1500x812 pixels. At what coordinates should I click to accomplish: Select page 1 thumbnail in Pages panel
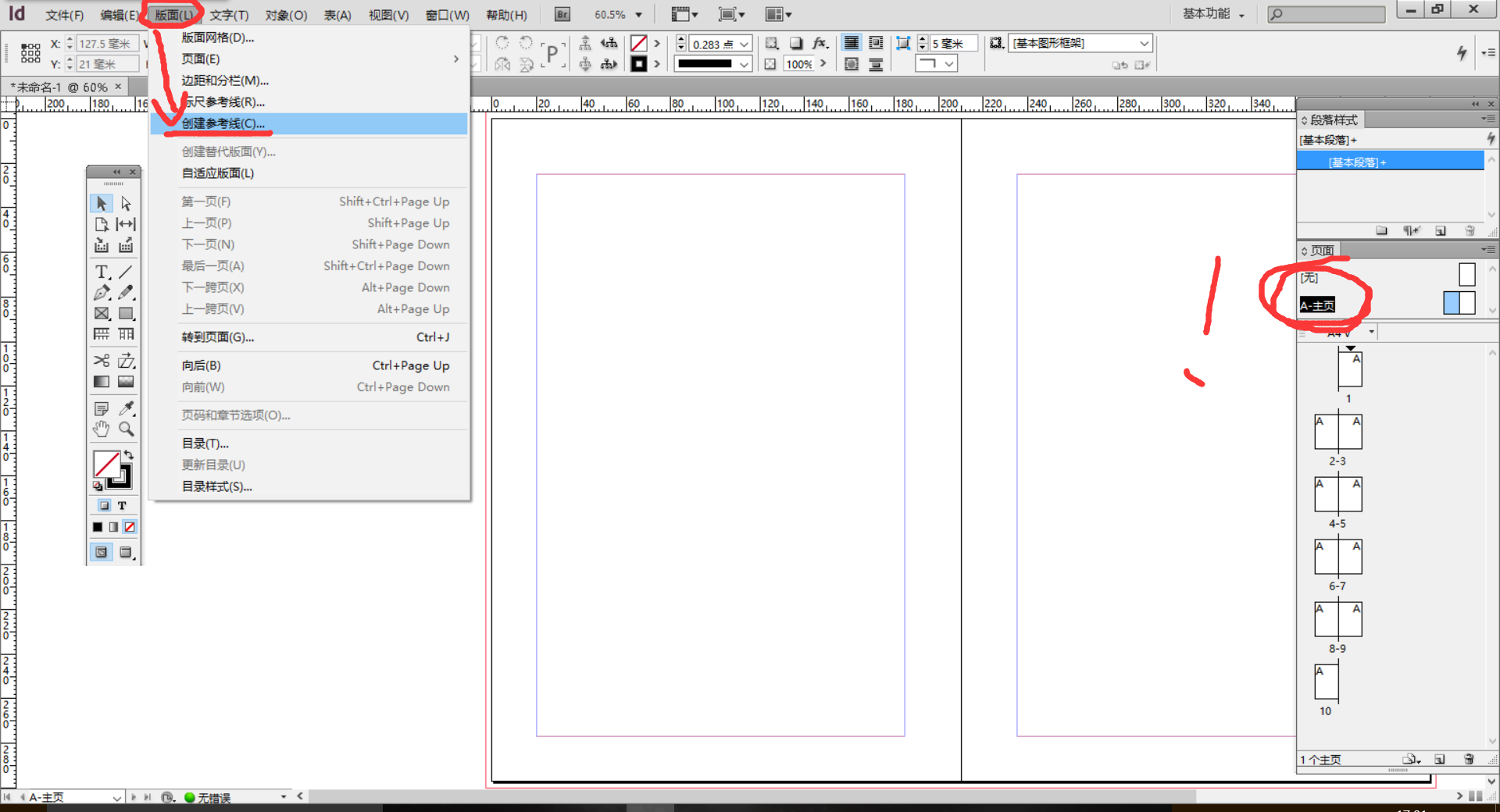click(1349, 369)
